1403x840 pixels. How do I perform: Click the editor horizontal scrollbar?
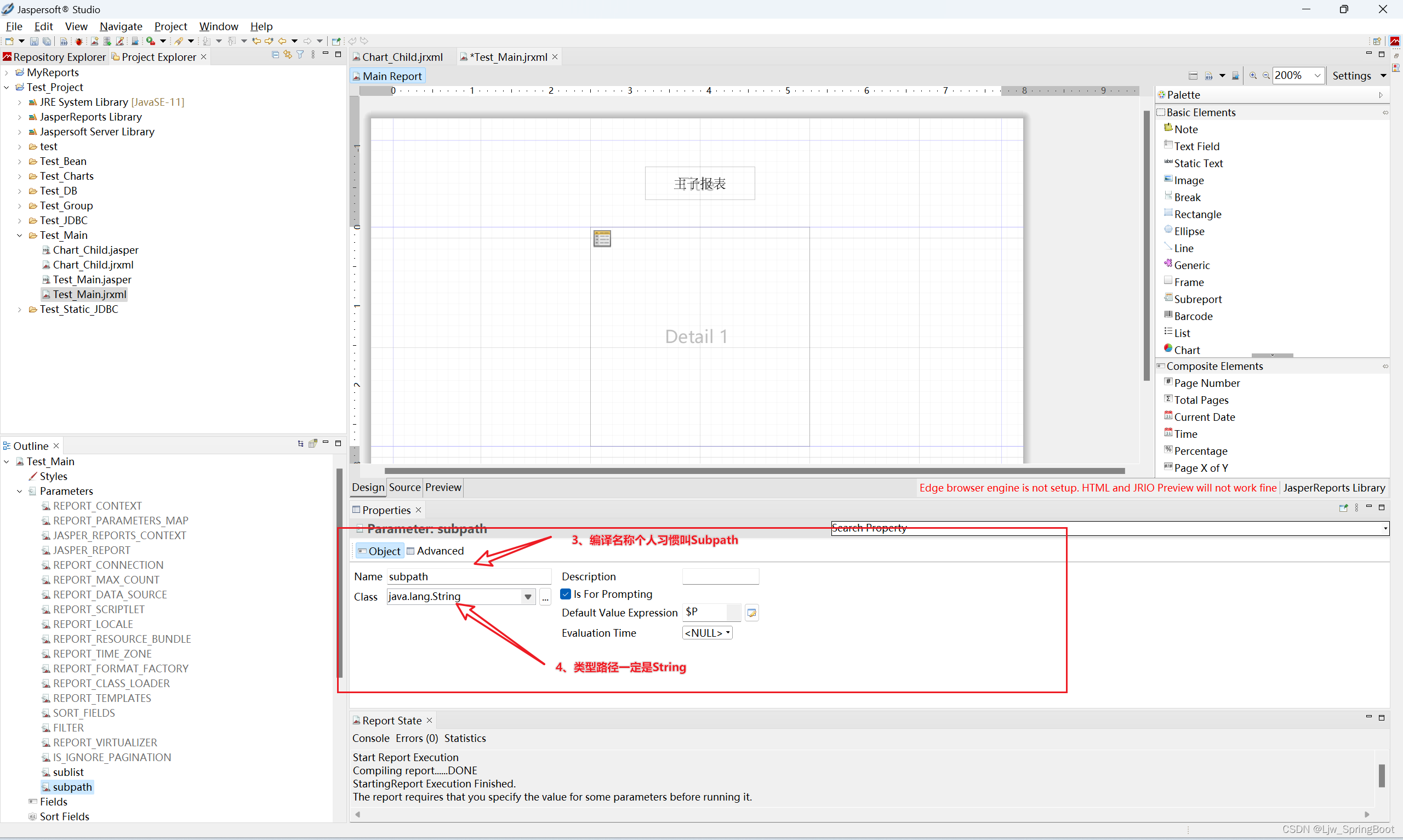(x=753, y=471)
